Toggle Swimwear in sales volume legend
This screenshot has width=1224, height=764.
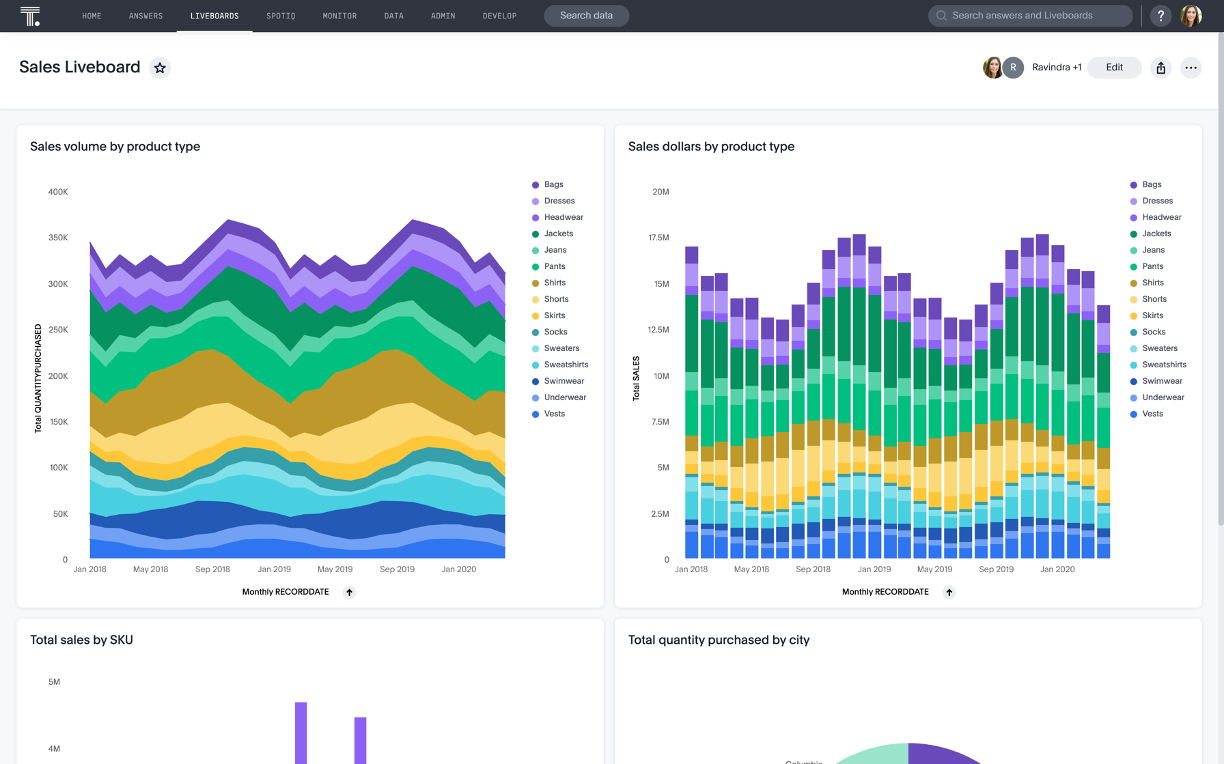click(x=558, y=381)
